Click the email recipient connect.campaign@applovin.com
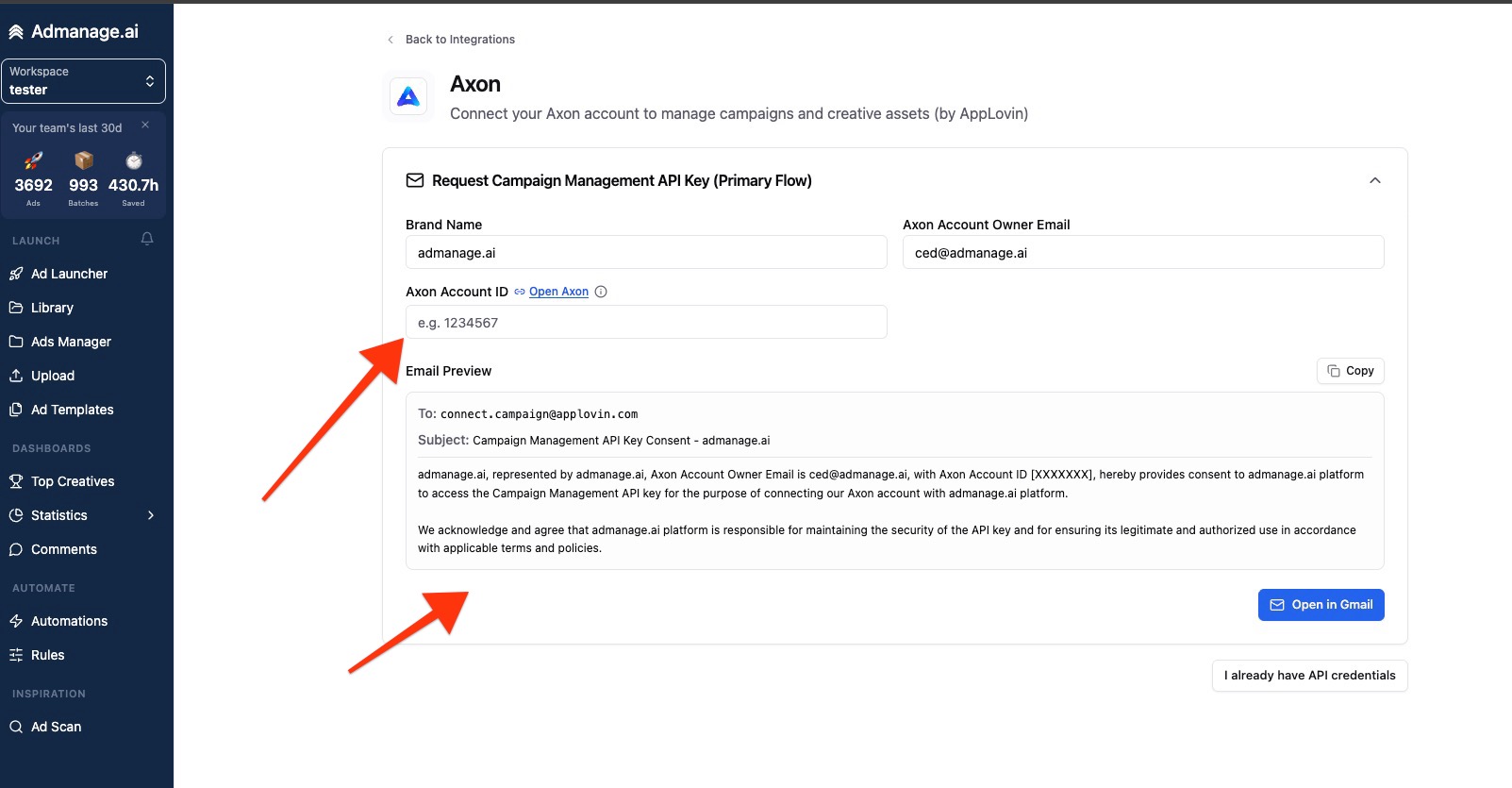1512x788 pixels. [540, 414]
